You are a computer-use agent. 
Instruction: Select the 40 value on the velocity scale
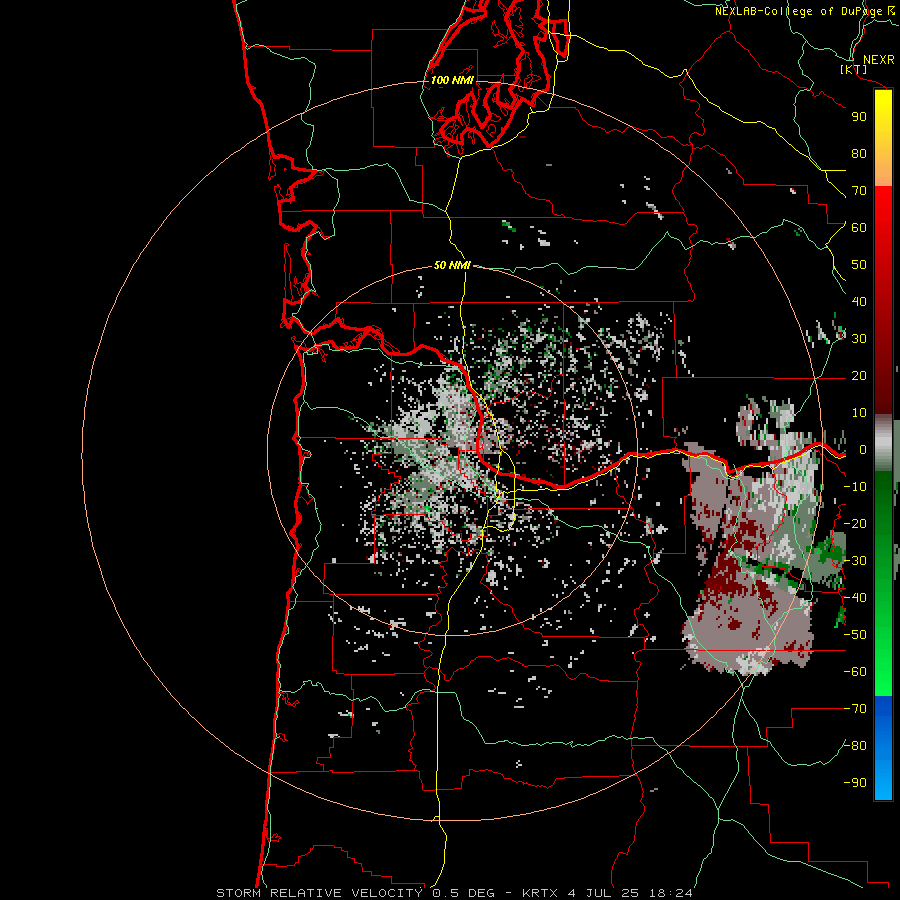coord(859,302)
